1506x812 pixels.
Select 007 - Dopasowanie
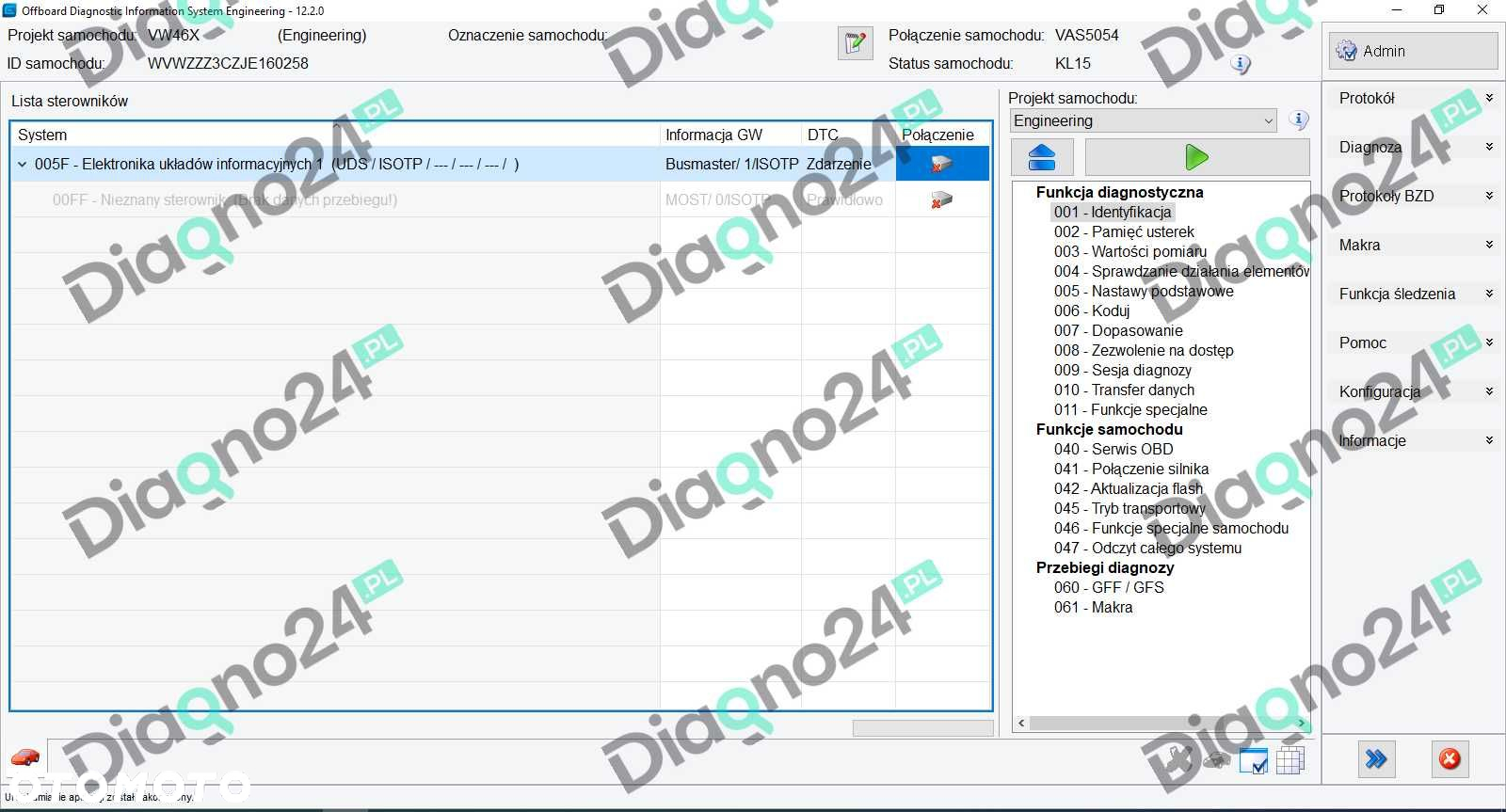pos(1118,330)
